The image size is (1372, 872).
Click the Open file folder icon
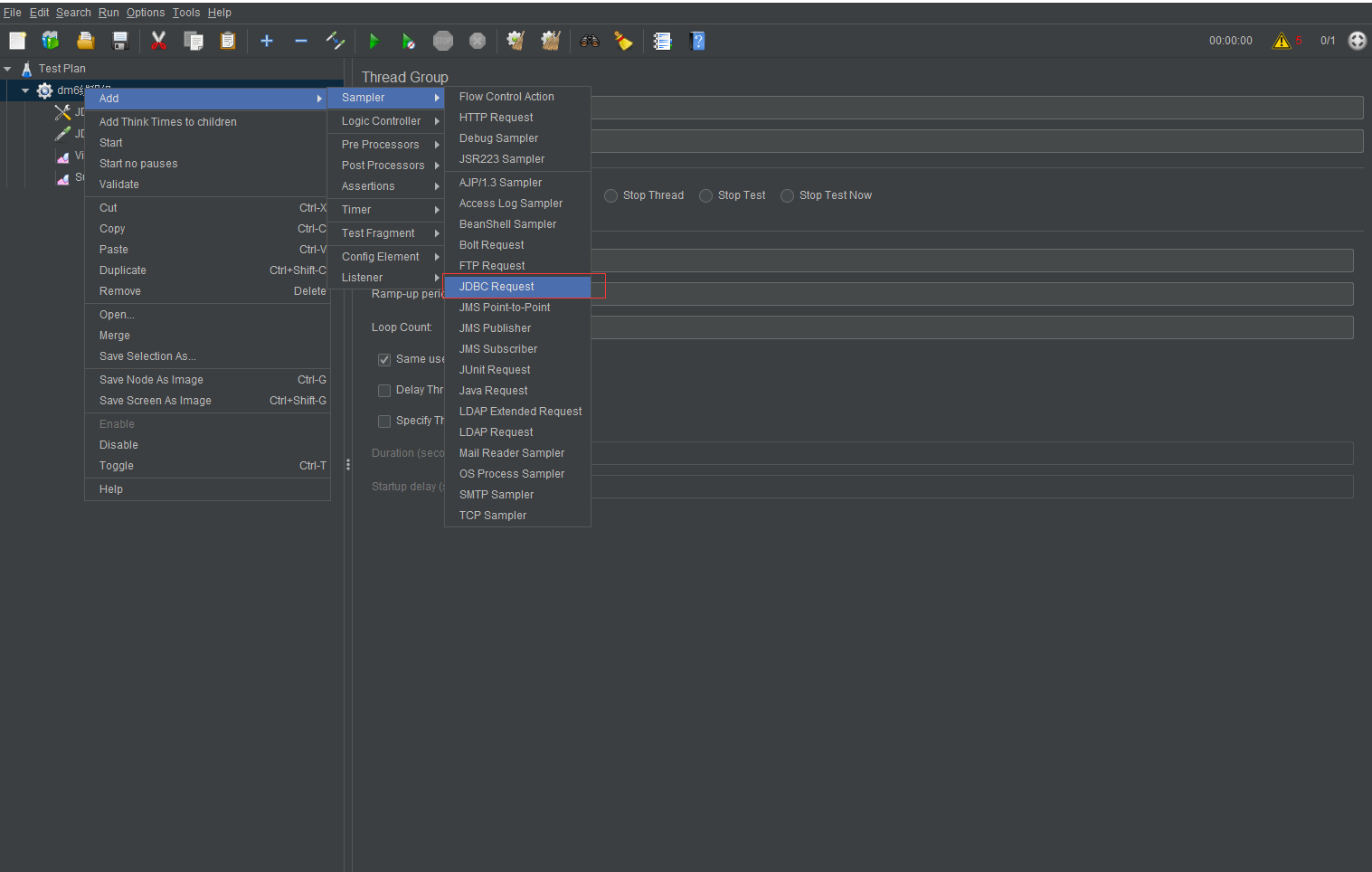click(x=86, y=41)
